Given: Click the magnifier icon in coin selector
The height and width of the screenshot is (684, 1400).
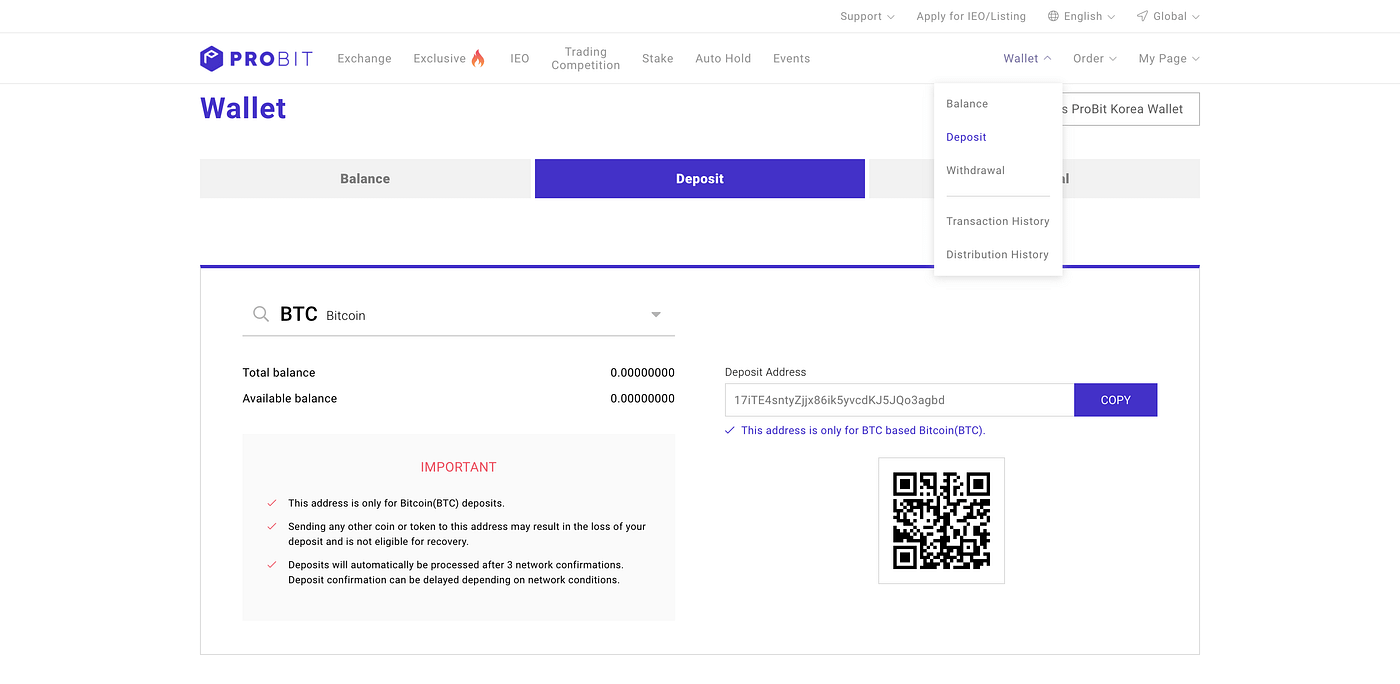Looking at the screenshot, I should 261,314.
